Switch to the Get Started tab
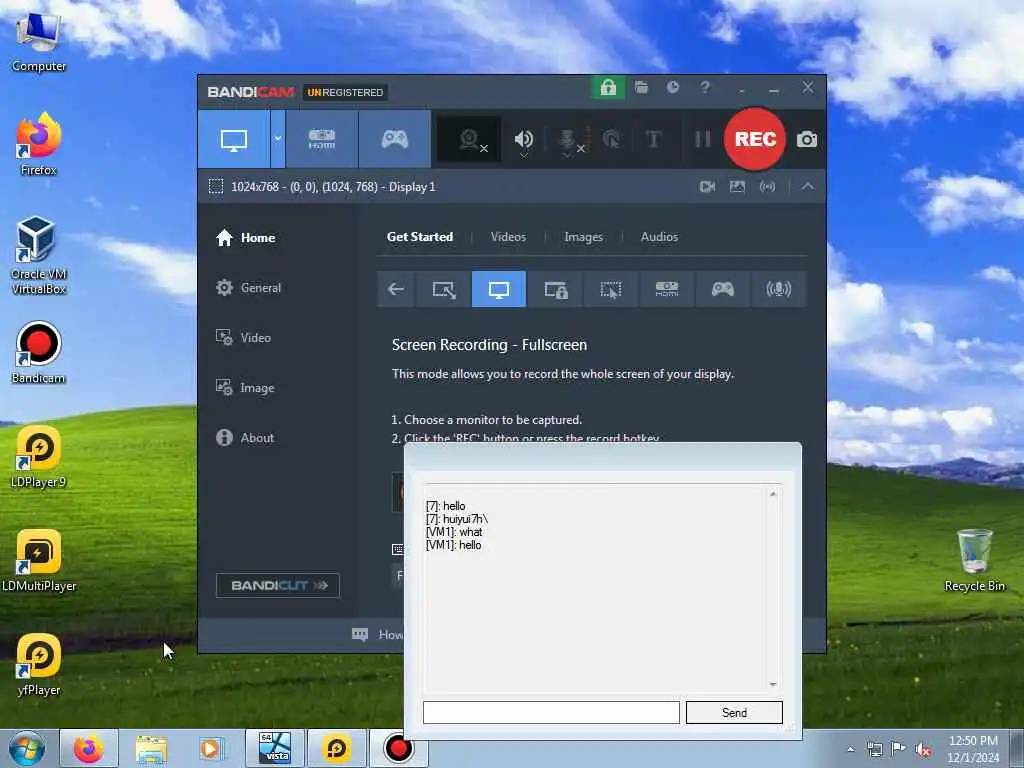 click(x=420, y=237)
